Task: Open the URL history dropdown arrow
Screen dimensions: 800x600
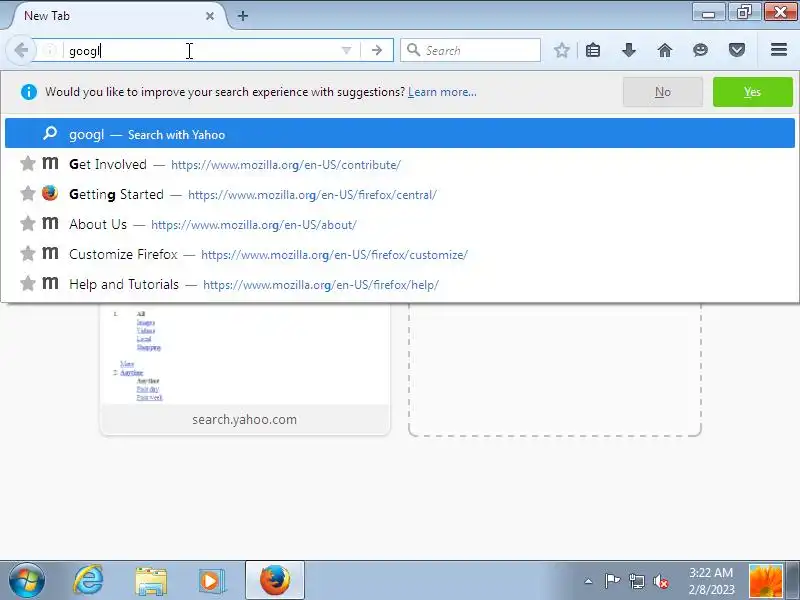Action: coord(346,50)
